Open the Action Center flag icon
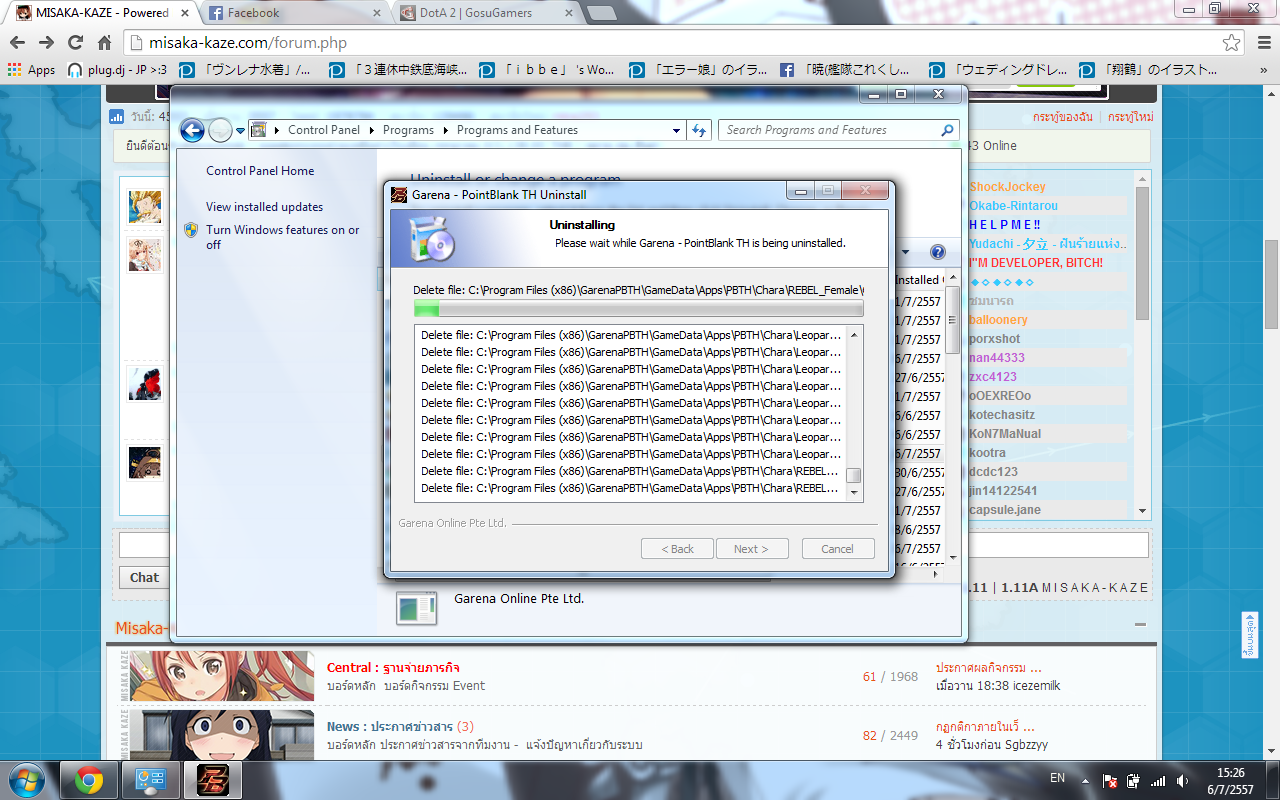The image size is (1280, 800). [x=1110, y=780]
